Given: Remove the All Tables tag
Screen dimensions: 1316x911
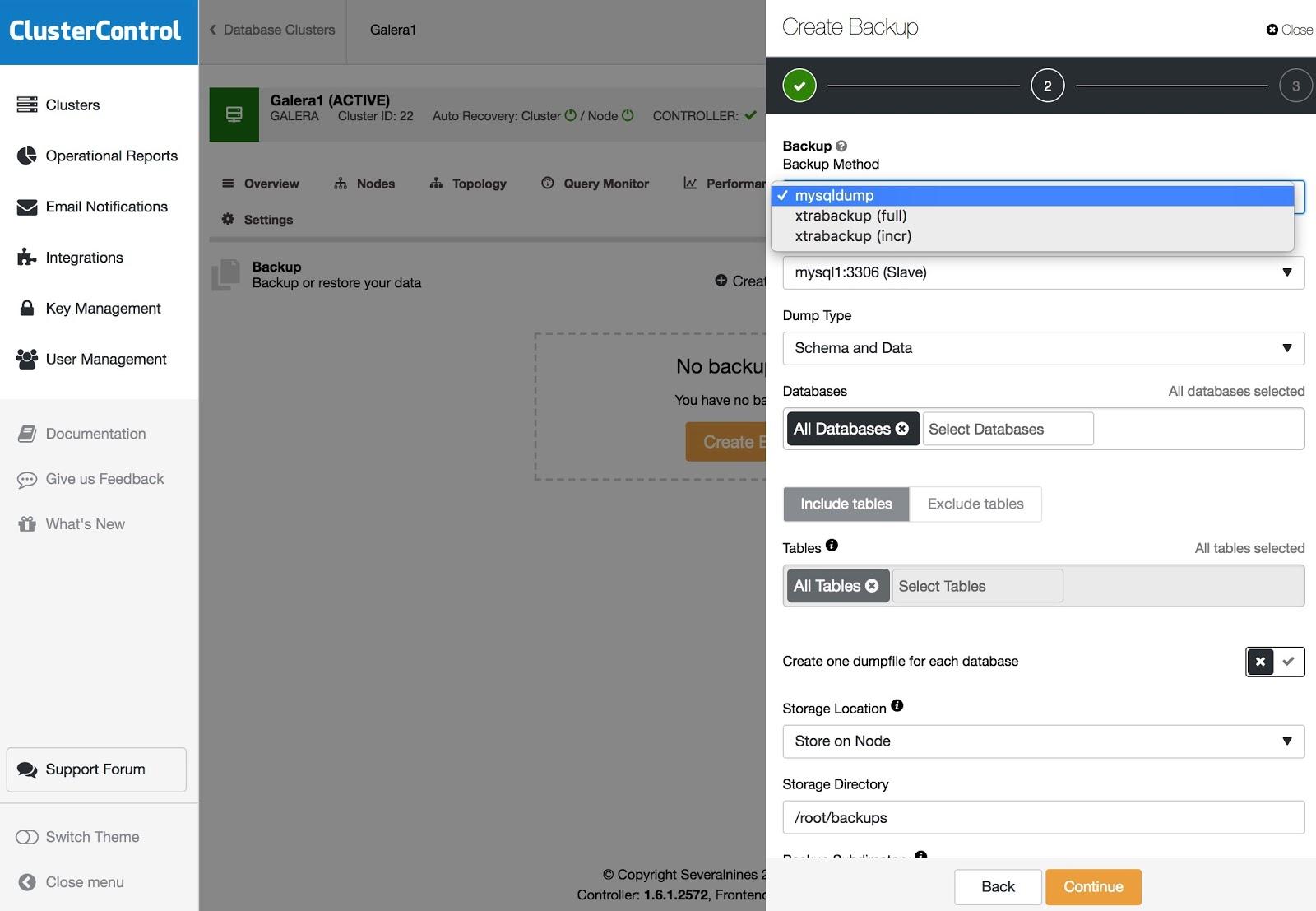Looking at the screenshot, I should [872, 586].
